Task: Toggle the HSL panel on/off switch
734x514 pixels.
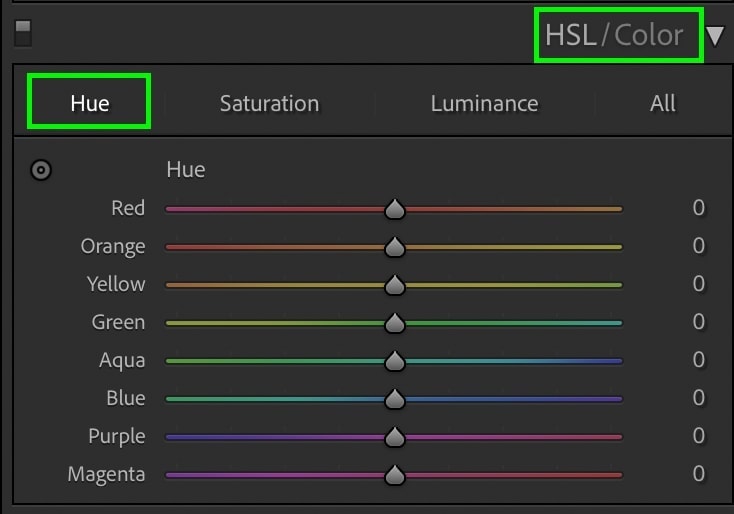Action: pos(22,33)
